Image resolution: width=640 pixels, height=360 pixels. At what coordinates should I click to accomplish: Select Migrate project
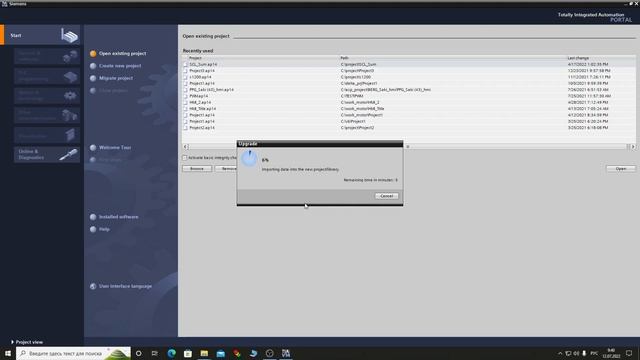click(x=116, y=78)
